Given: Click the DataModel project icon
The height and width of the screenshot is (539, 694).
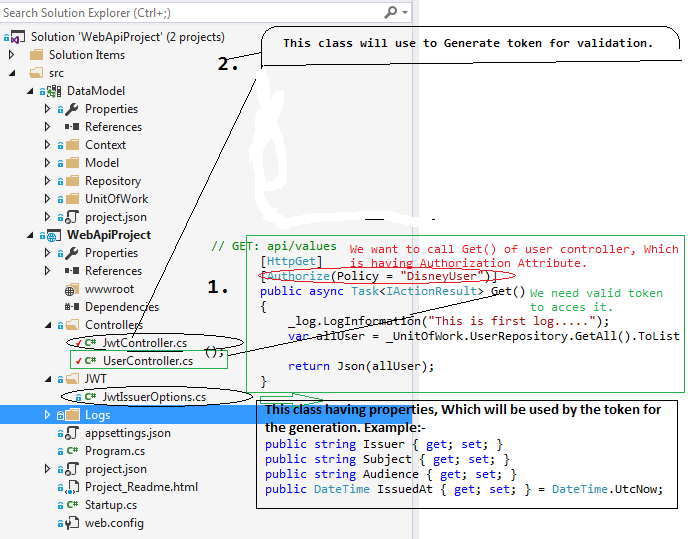Looking at the screenshot, I should 54,91.
